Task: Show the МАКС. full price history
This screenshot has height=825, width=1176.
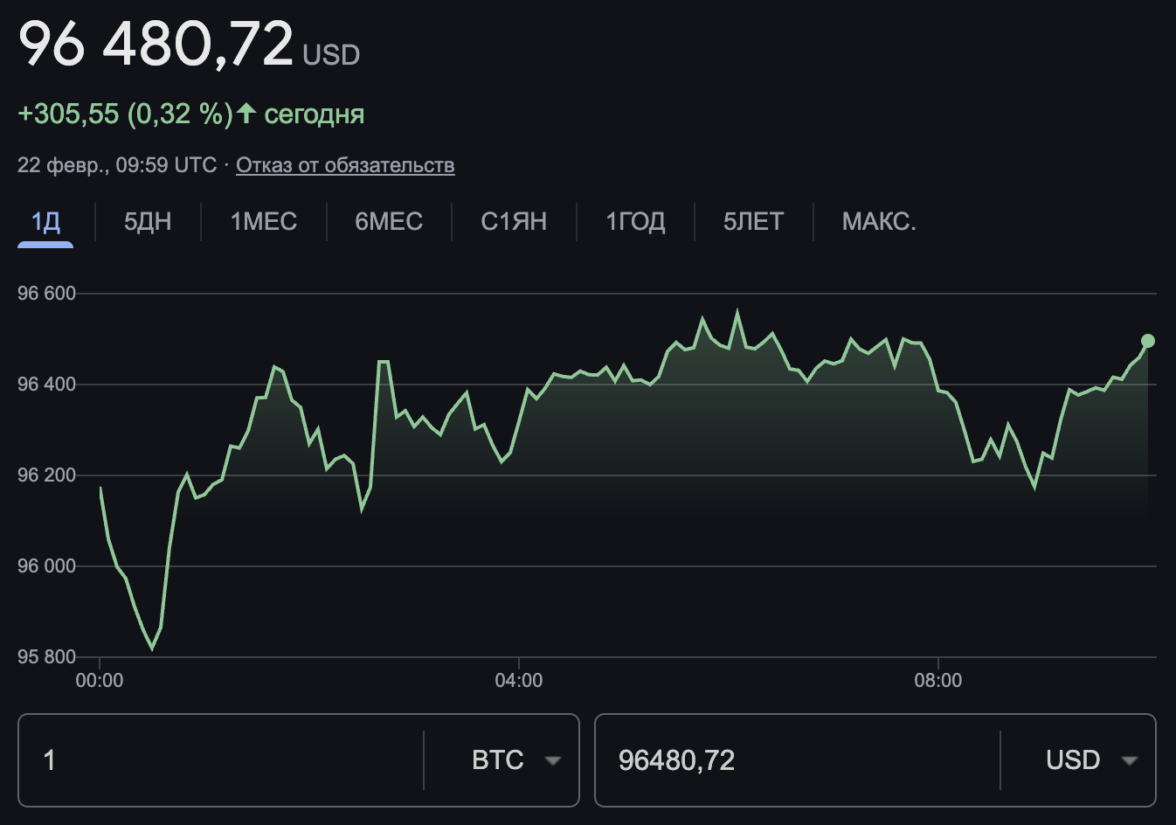Action: click(879, 221)
